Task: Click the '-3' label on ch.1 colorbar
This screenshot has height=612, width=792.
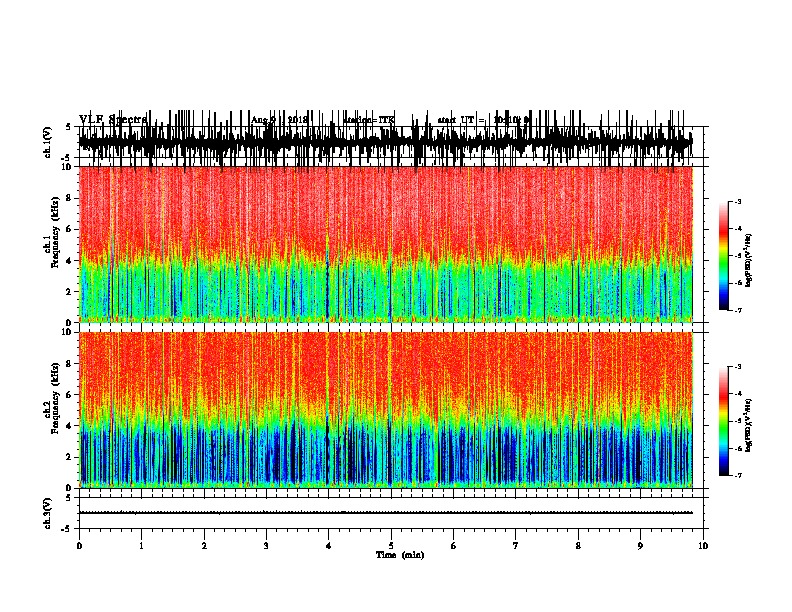Action: [737, 202]
